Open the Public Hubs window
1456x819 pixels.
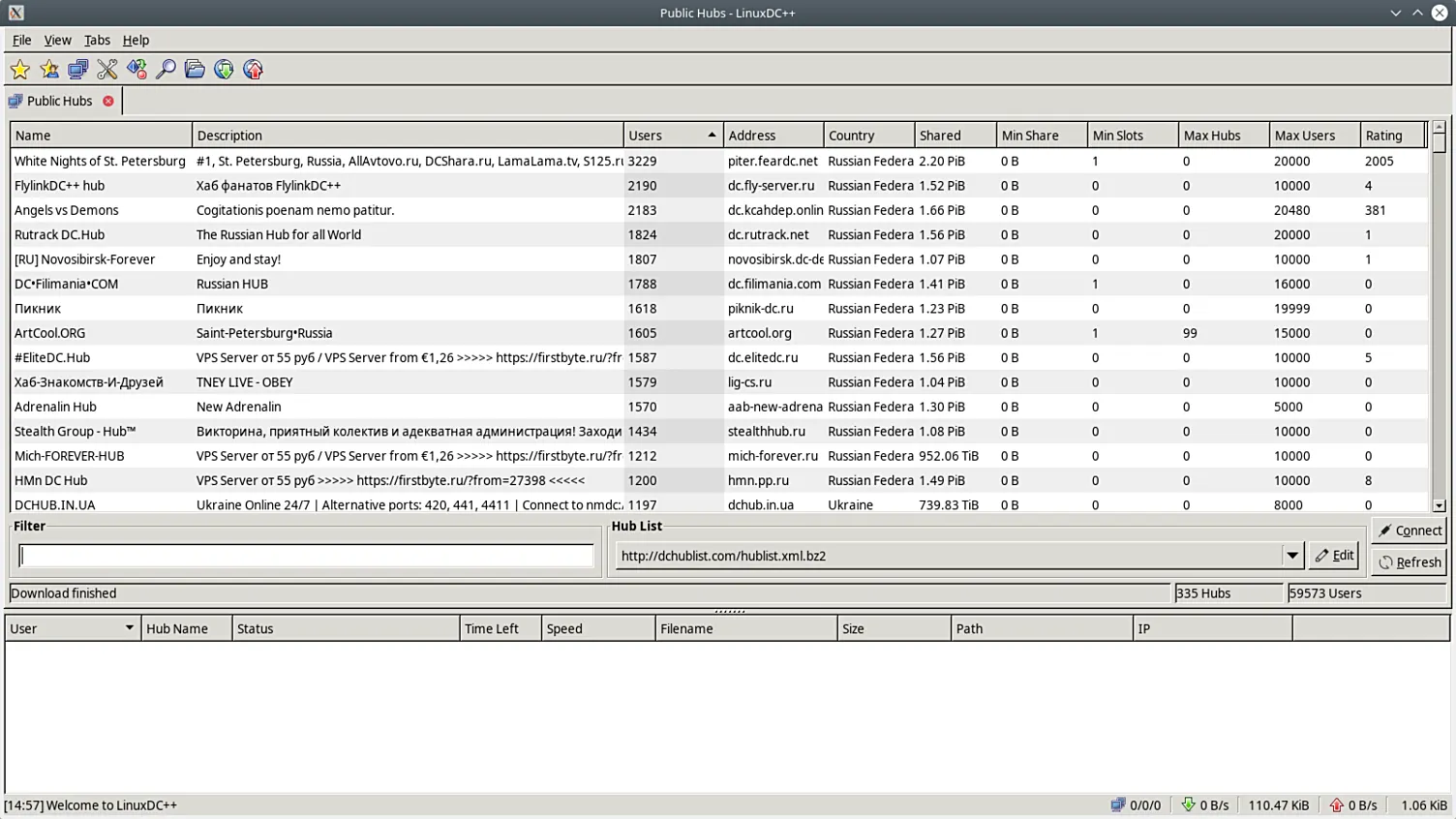point(77,69)
